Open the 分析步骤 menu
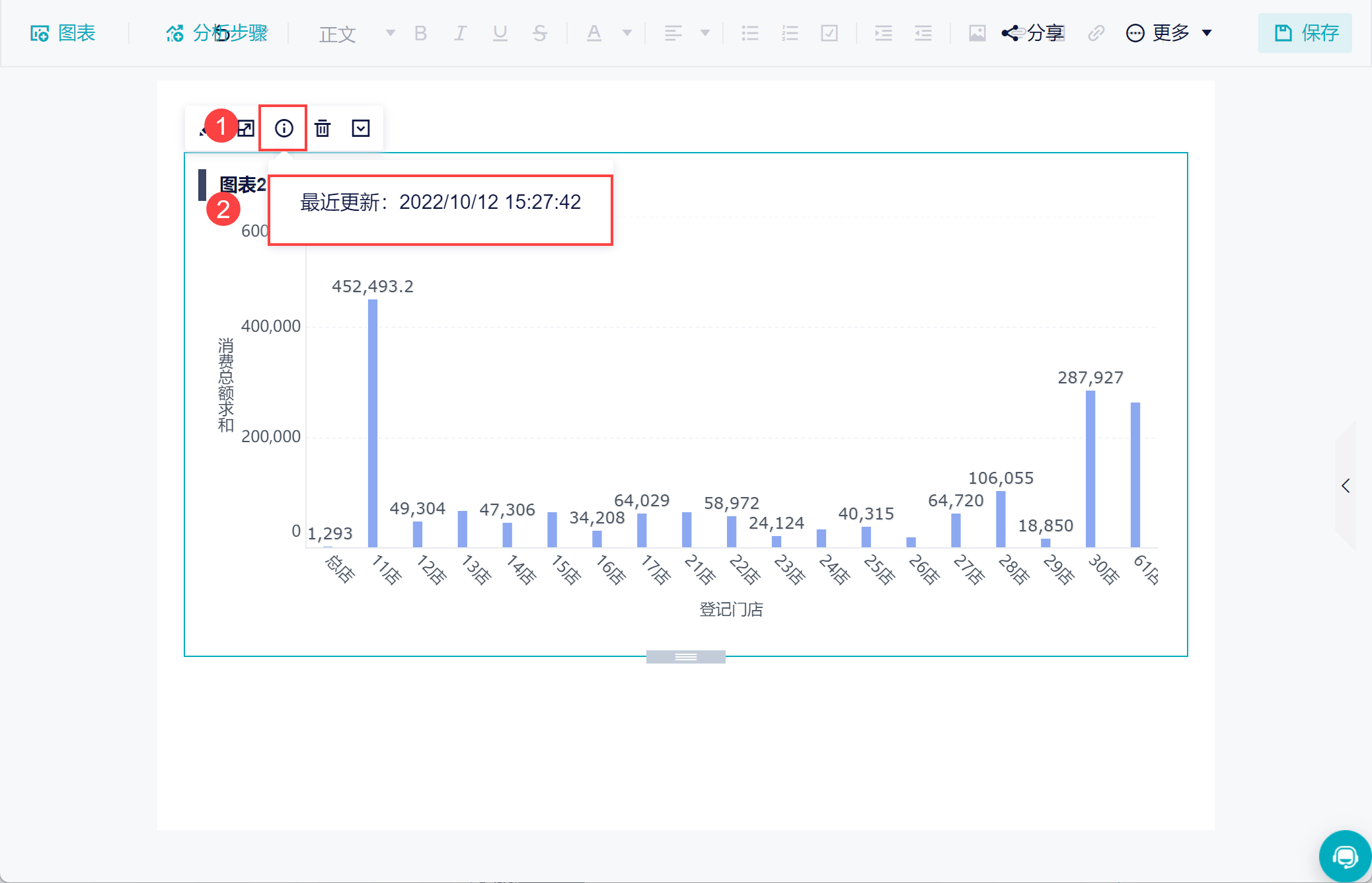Viewport: 1372px width, 883px height. click(217, 33)
